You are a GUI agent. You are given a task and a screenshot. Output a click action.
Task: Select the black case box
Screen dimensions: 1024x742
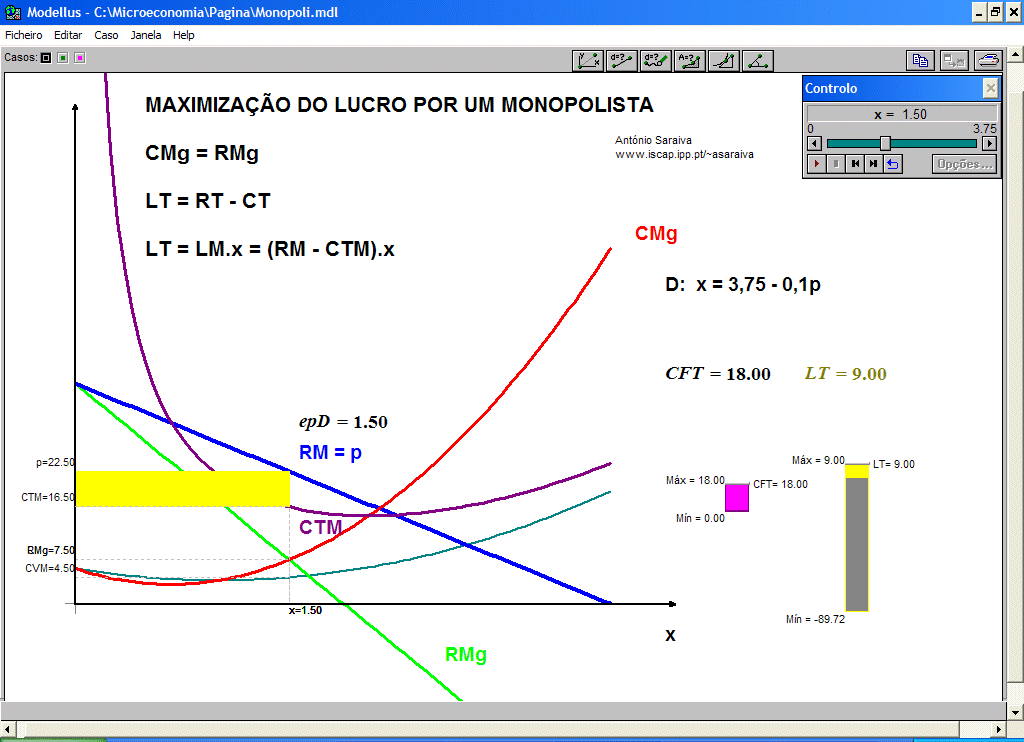(x=46, y=58)
